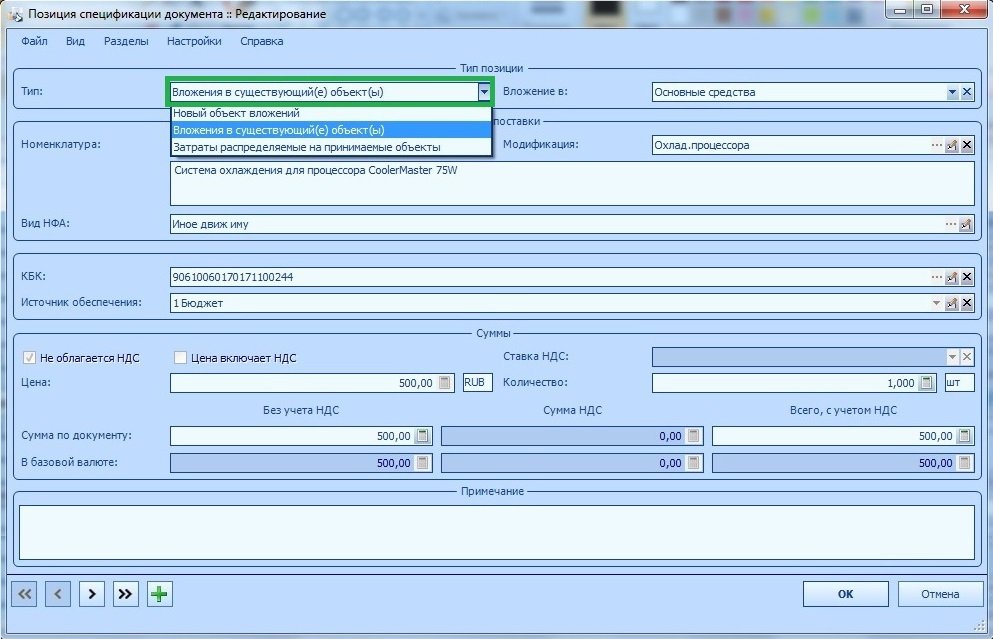This screenshot has height=639, width=993.
Task: Jump to the last record
Action: [x=125, y=594]
